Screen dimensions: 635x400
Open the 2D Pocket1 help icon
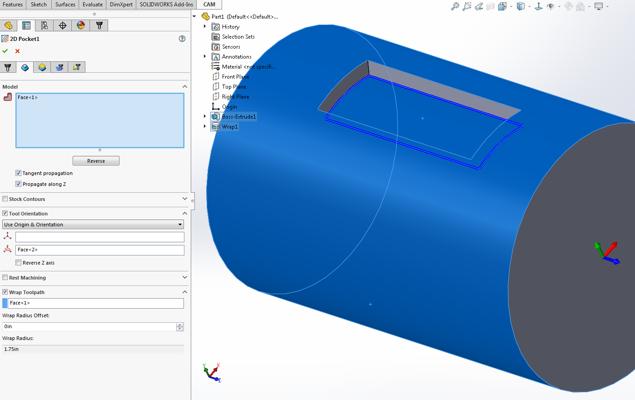click(x=182, y=39)
